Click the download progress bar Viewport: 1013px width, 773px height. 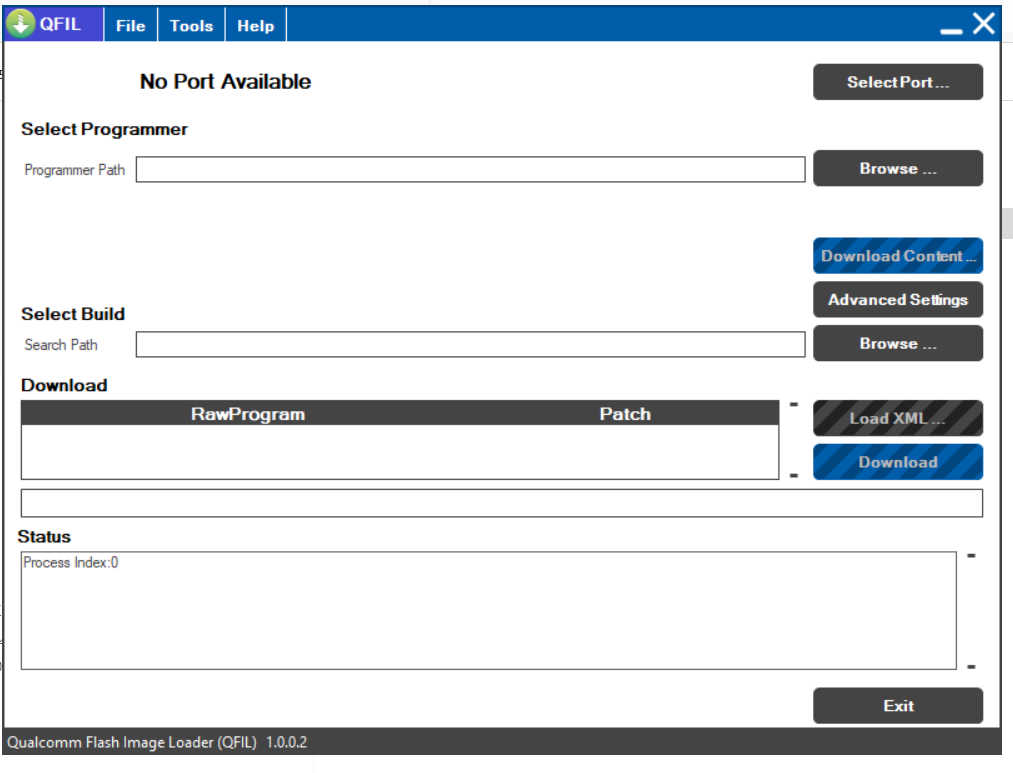tap(501, 503)
